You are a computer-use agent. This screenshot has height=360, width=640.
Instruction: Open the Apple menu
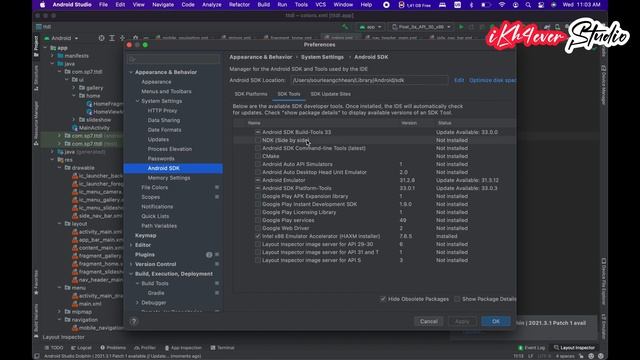pos(42,5)
